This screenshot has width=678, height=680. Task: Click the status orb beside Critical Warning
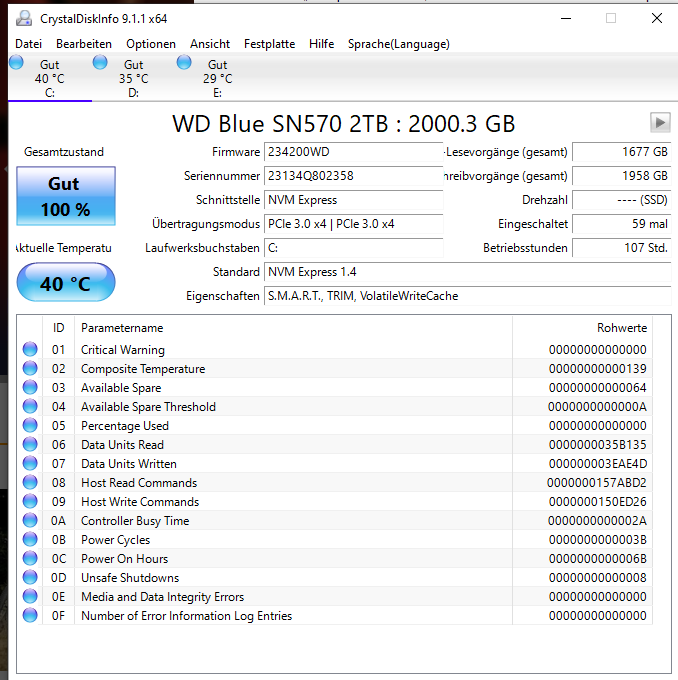tap(30, 349)
